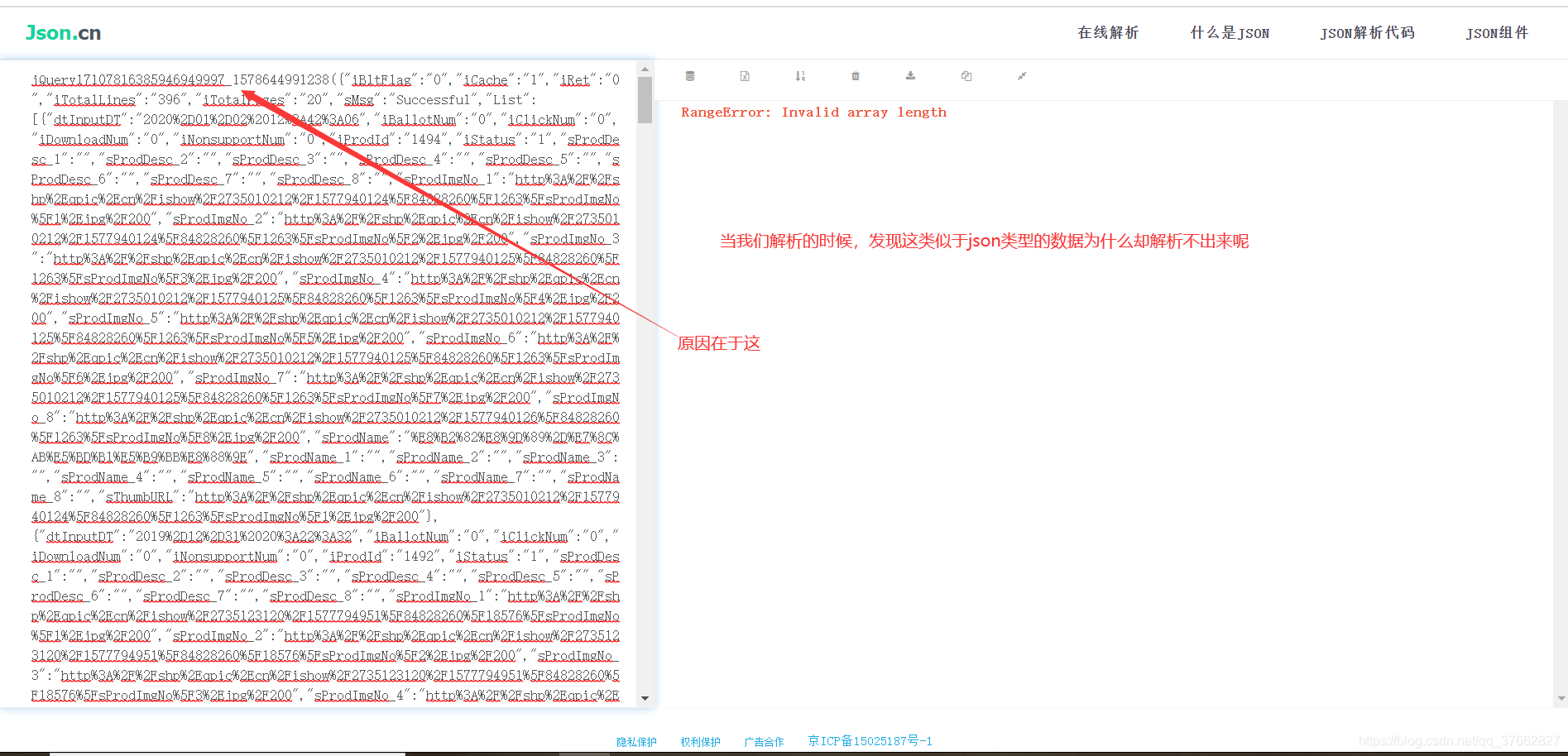1568x756 pixels.
Task: Click the Json.cn site logo
Action: coord(63,33)
